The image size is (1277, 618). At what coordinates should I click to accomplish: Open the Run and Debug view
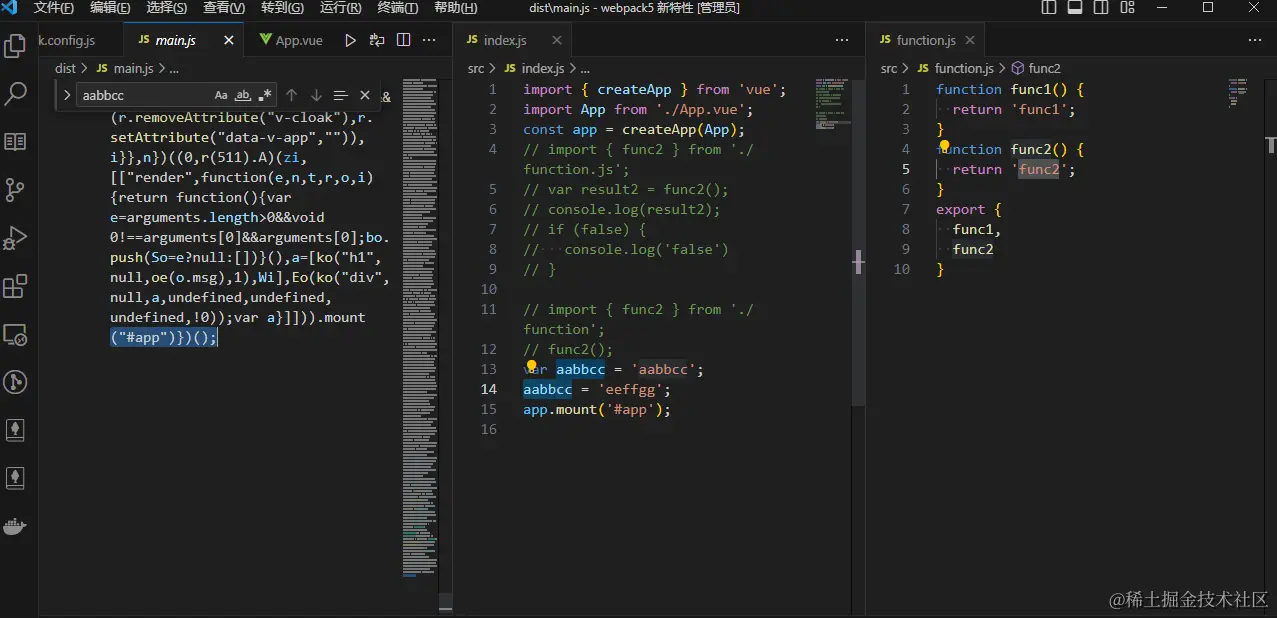(x=15, y=238)
